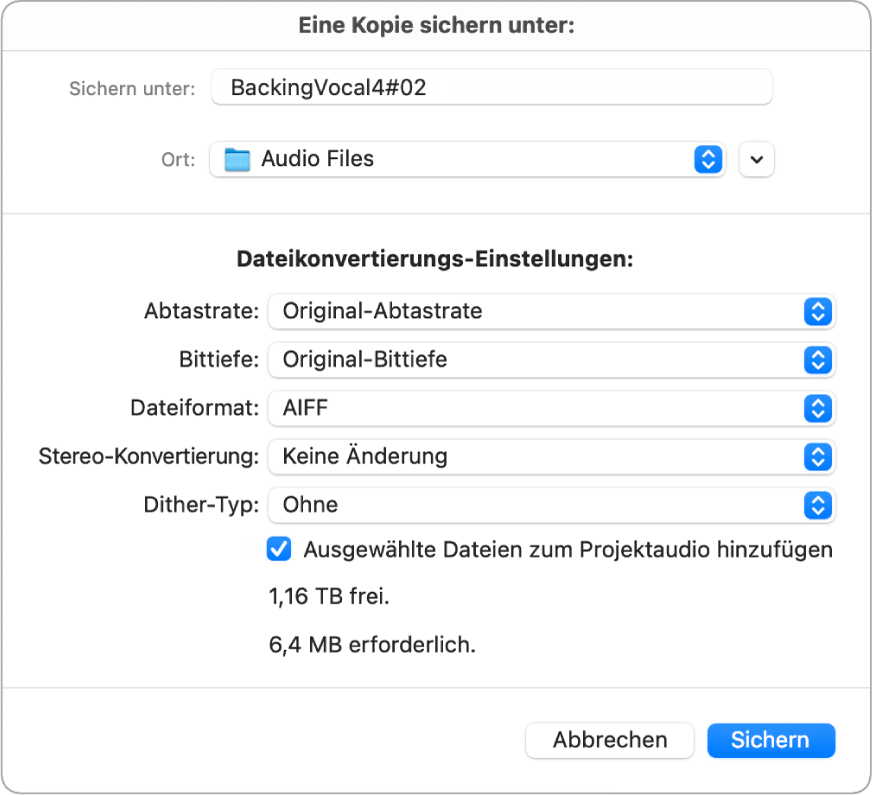Click the Abtastrate double-arrow chevron icon
This screenshot has height=795, width=872.
[x=820, y=311]
